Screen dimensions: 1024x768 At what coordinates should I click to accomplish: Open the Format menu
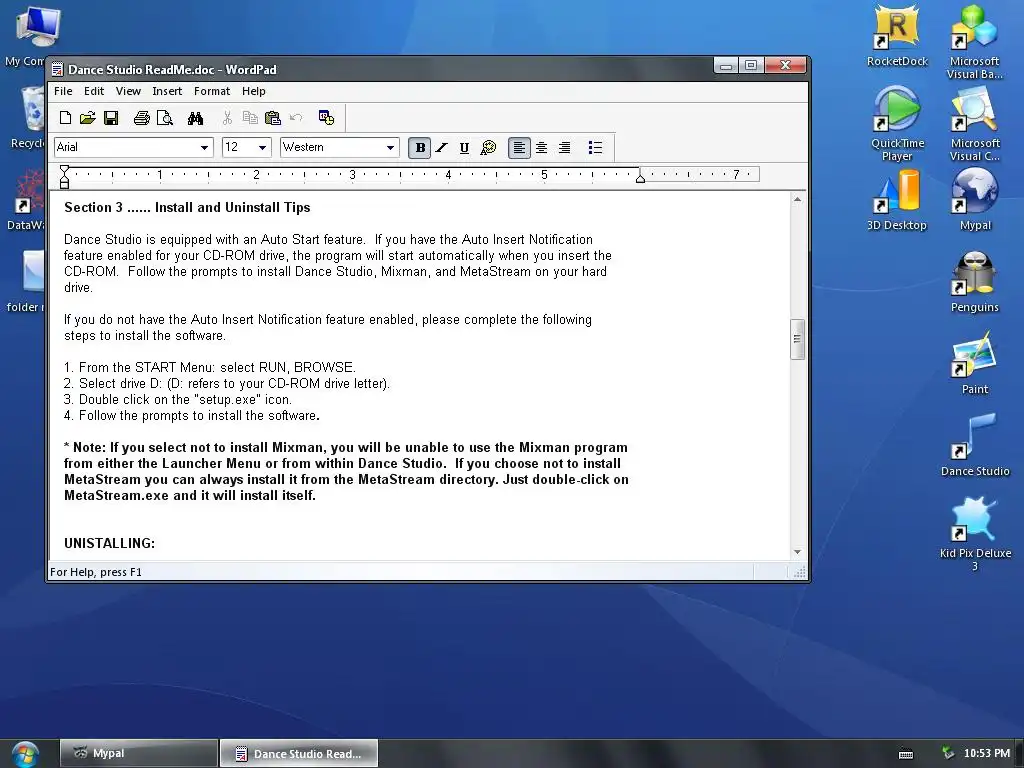pyautogui.click(x=212, y=91)
